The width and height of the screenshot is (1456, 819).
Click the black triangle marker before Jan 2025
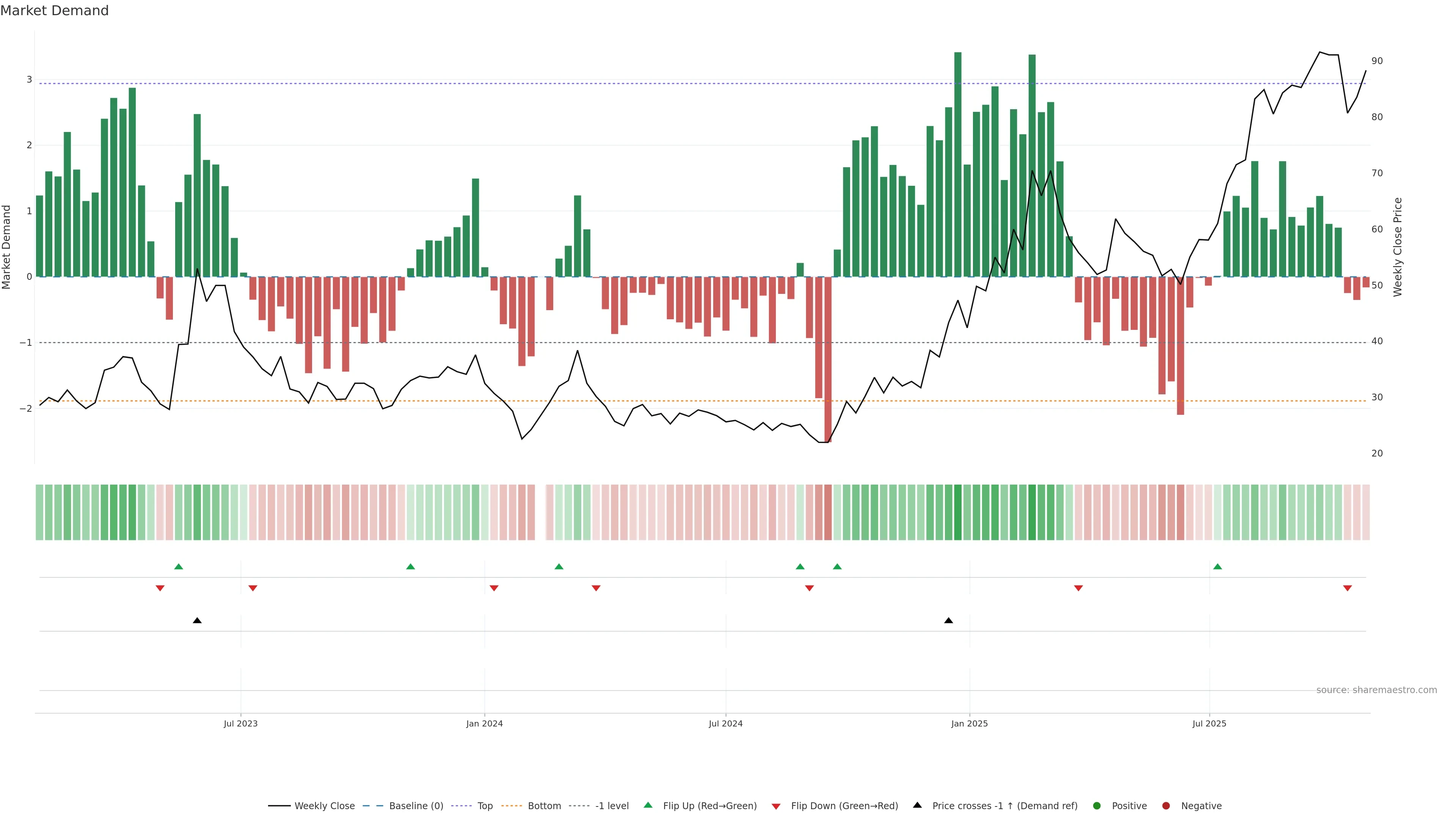point(948,621)
